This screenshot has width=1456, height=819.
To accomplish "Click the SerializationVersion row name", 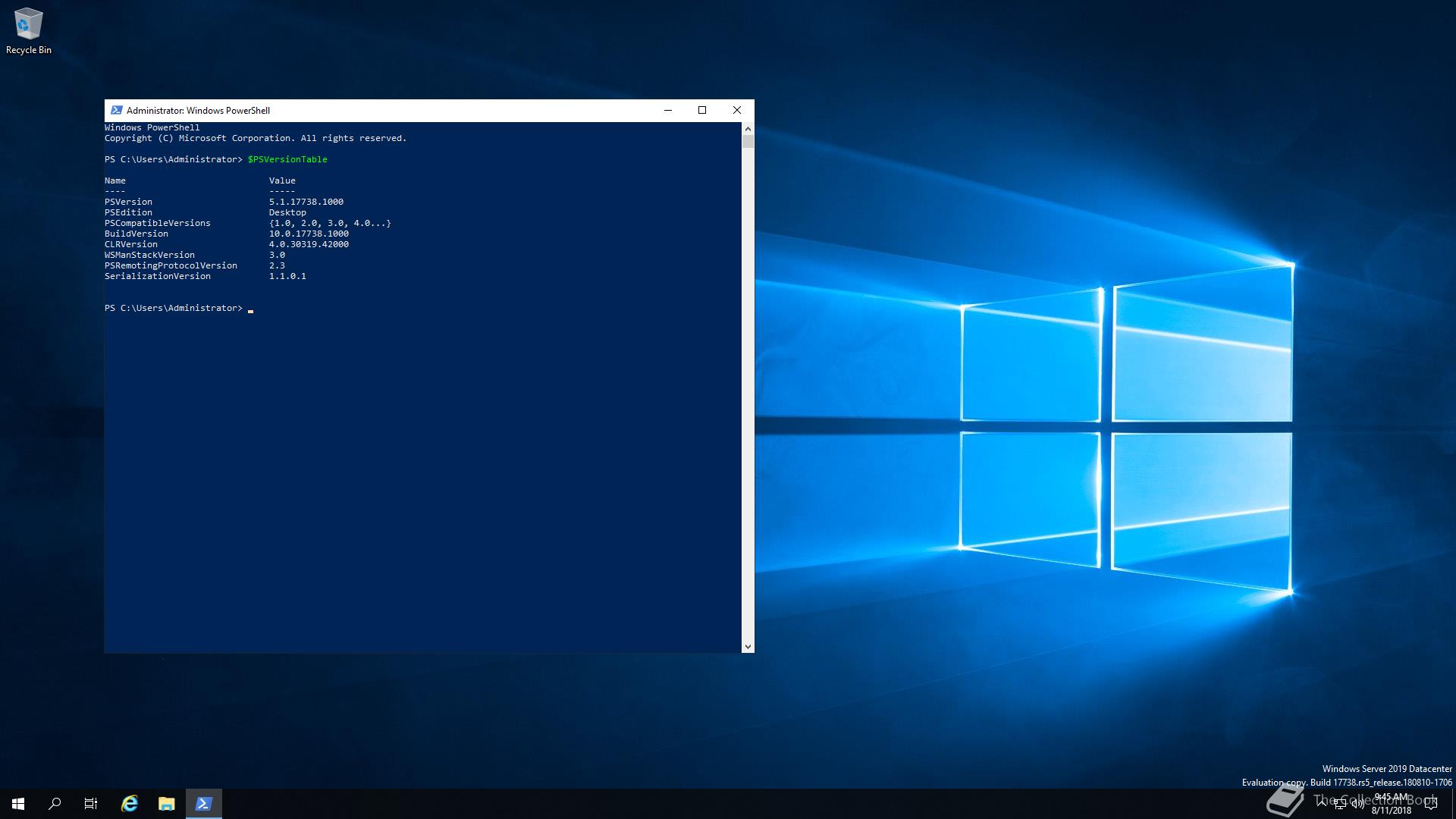I will coord(158,276).
